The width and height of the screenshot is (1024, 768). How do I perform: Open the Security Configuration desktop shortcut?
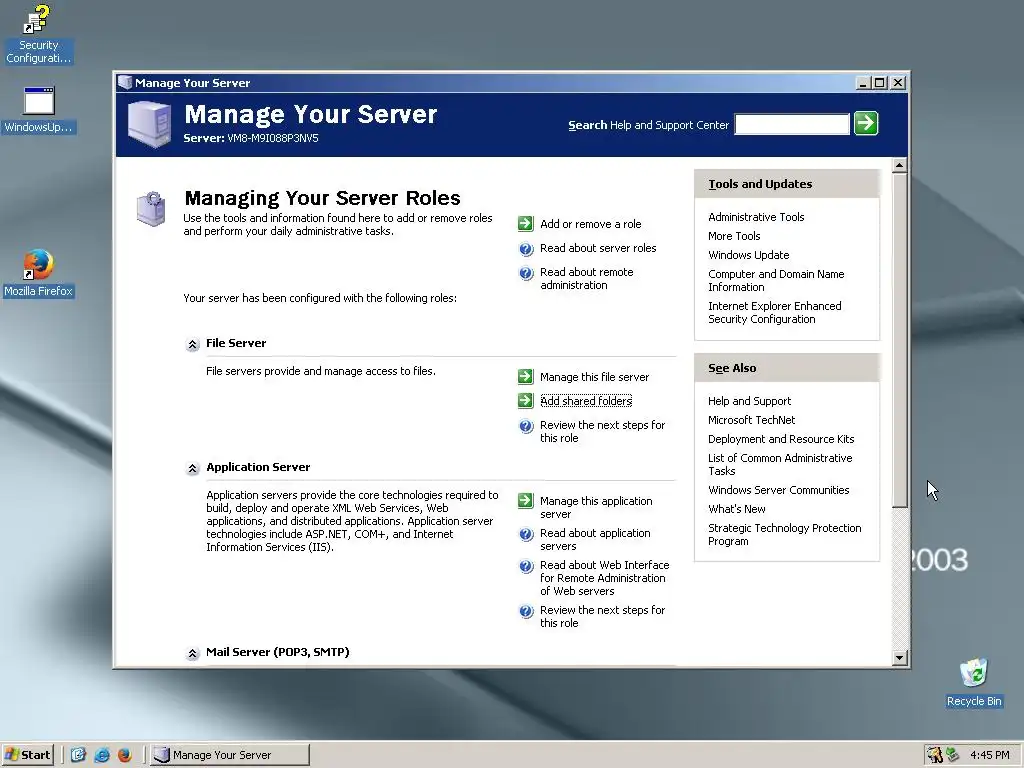38,34
